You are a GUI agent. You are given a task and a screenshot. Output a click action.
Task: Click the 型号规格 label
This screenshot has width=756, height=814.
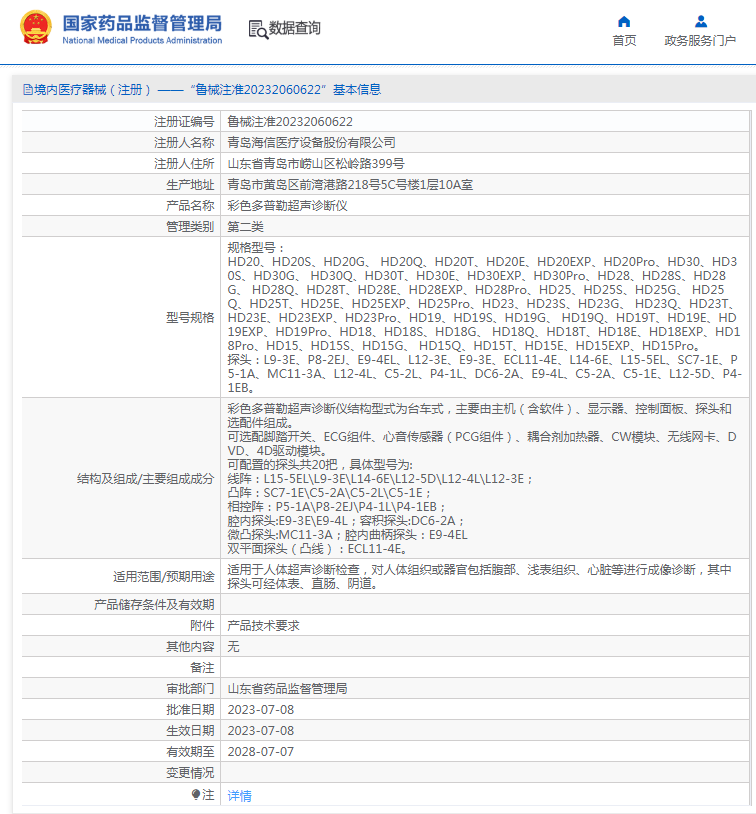(x=190, y=318)
